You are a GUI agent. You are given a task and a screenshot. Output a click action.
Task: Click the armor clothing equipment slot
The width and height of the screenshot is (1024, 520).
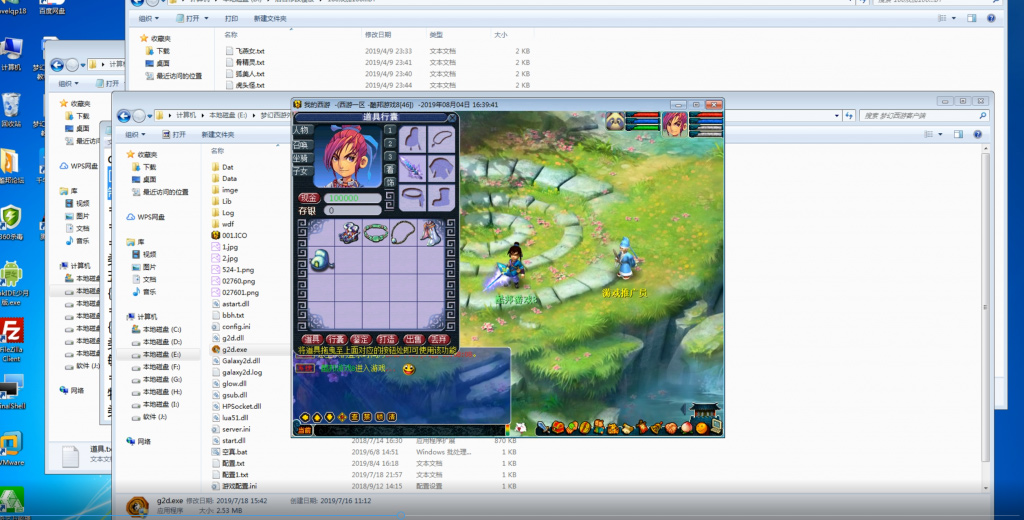coord(441,168)
